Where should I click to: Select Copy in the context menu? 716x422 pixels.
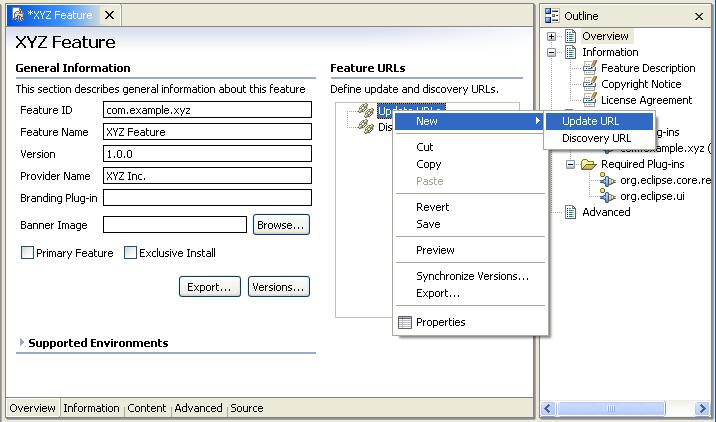[x=470, y=164]
